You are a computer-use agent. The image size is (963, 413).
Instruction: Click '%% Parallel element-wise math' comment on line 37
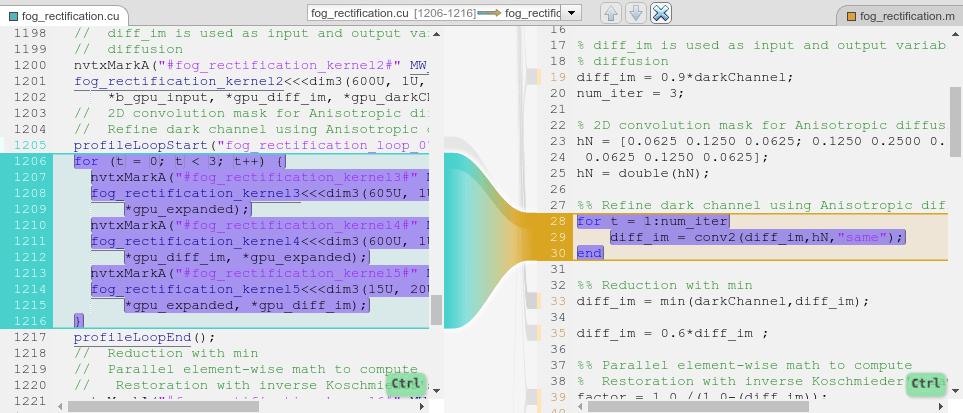click(x=744, y=365)
